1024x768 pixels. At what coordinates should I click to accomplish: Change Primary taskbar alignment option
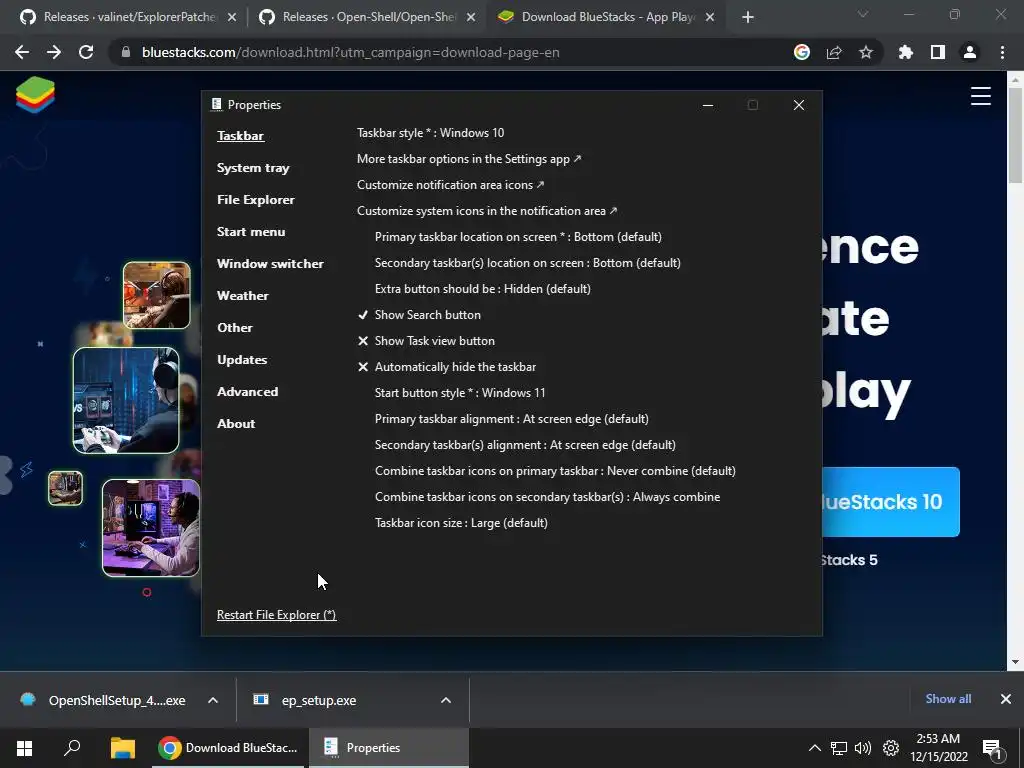point(511,419)
